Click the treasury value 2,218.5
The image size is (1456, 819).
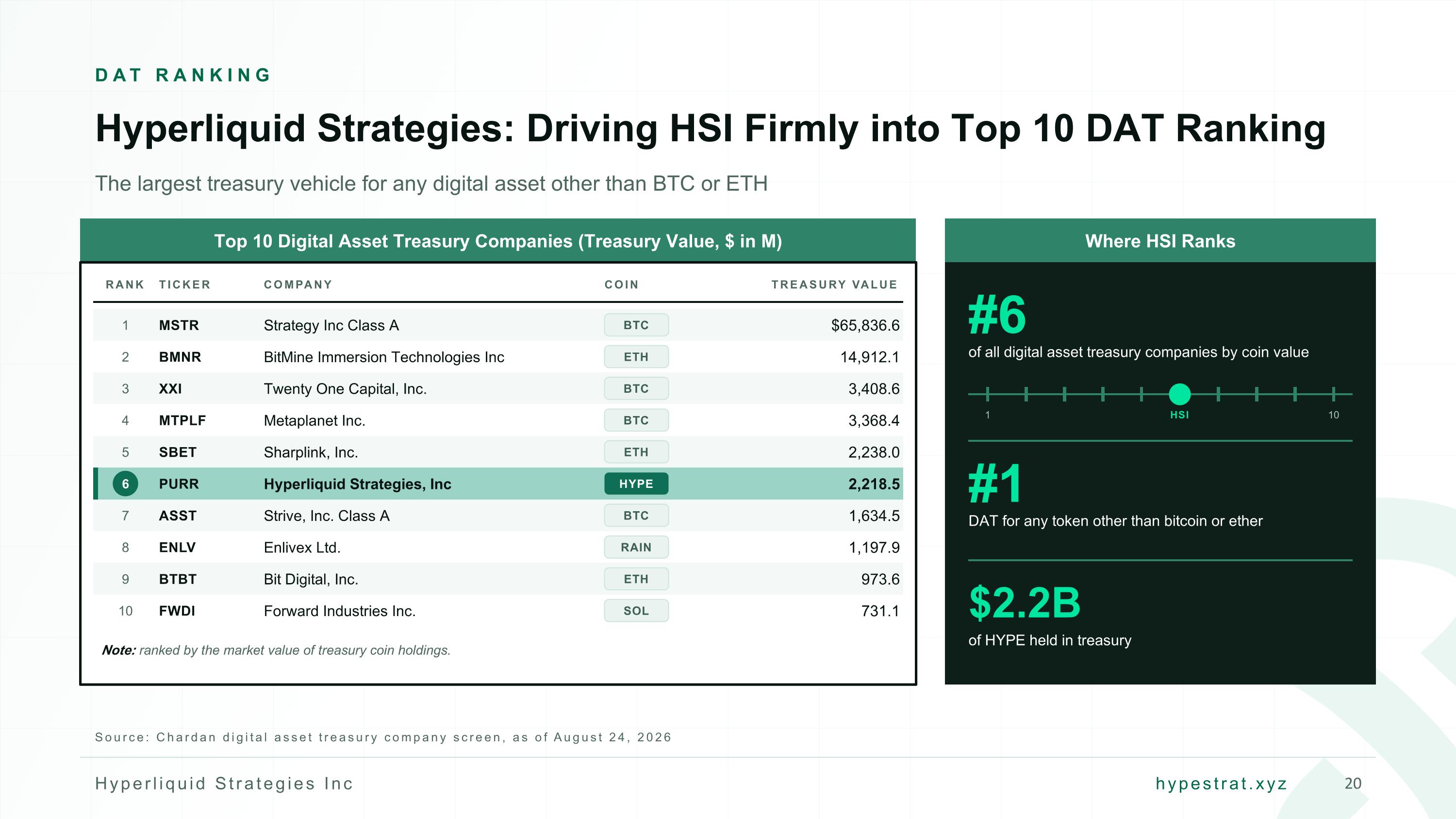[x=874, y=484]
